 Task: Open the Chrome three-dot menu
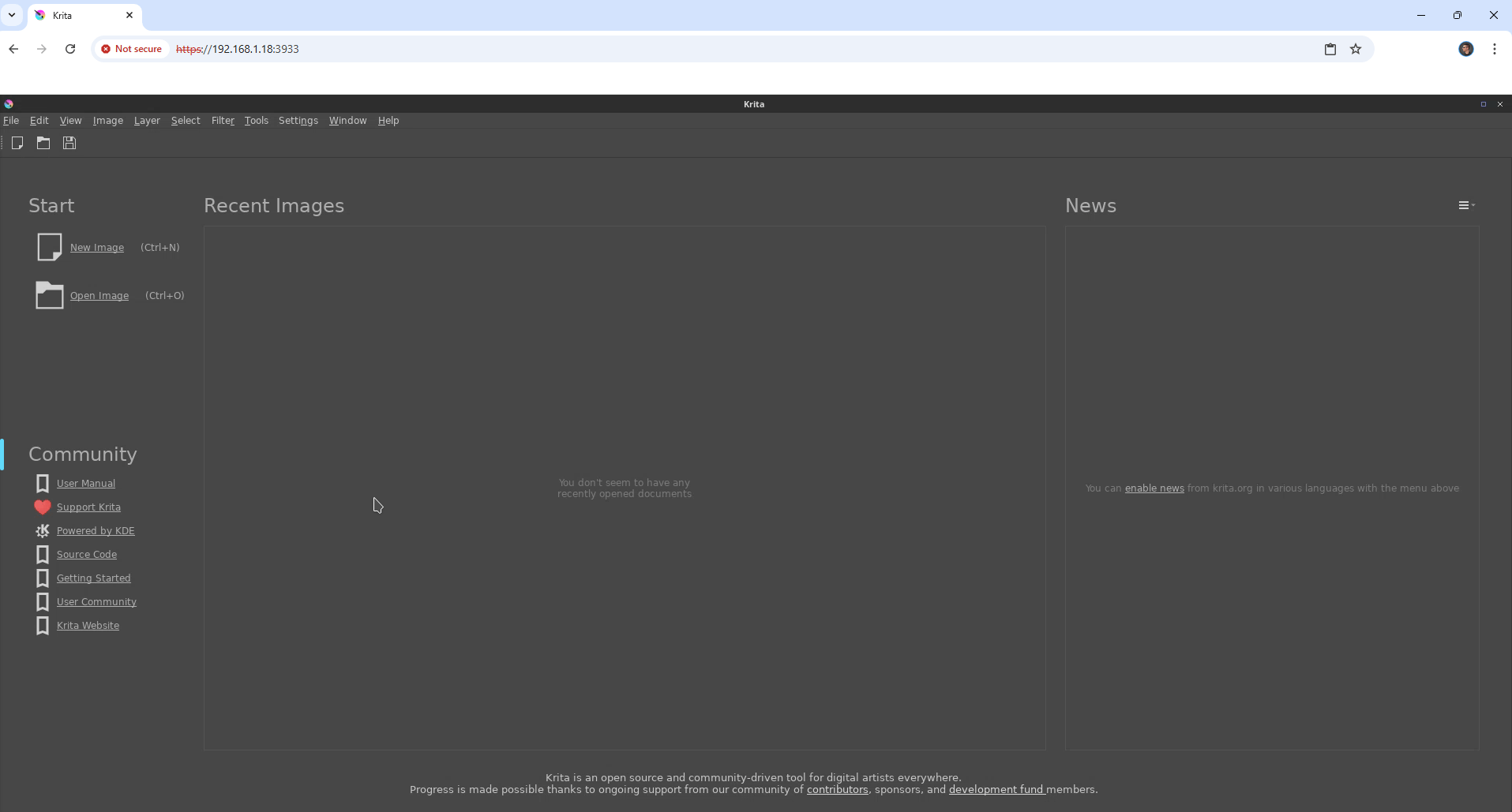1495,49
